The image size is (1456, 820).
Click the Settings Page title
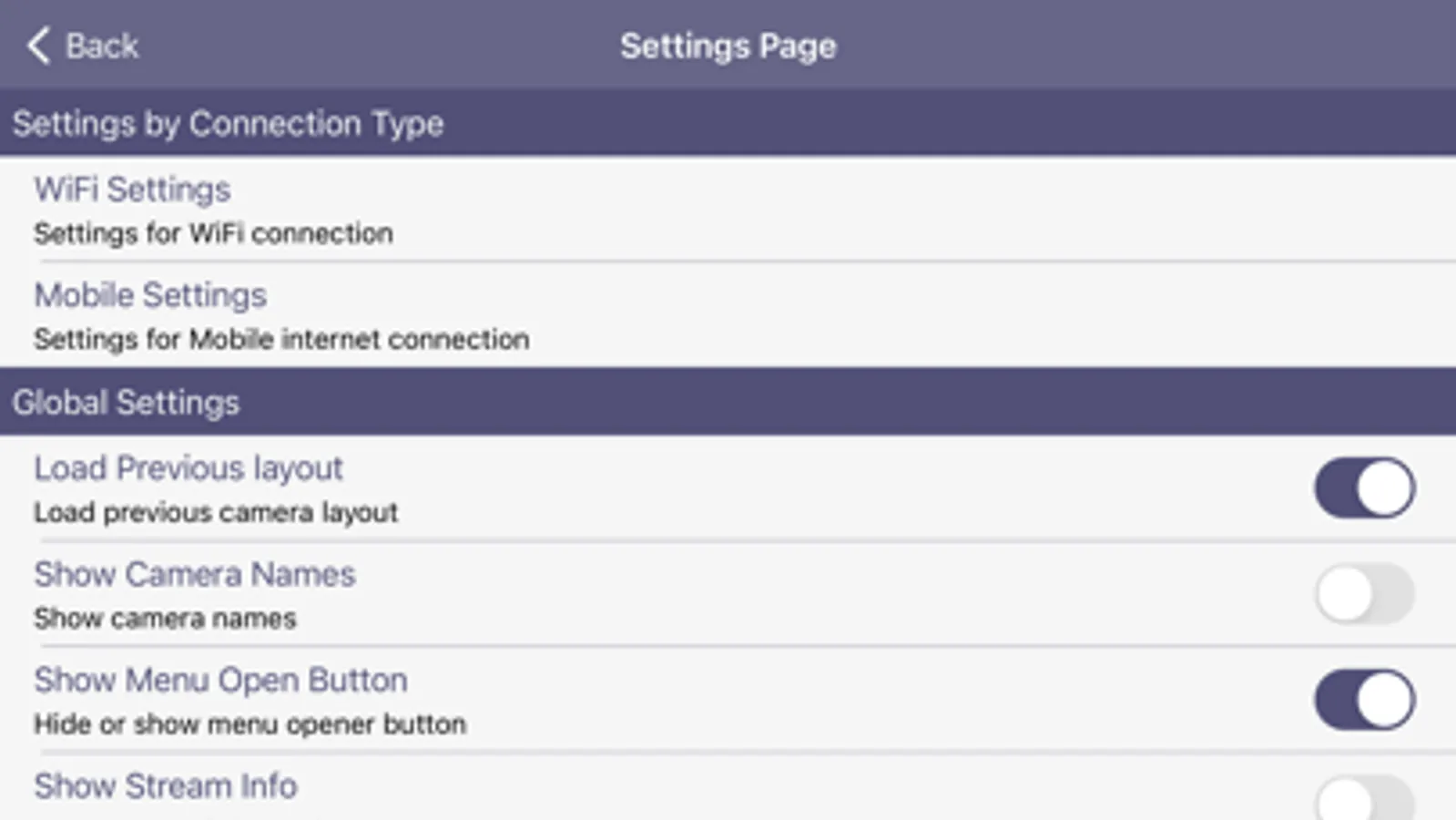[x=728, y=46]
